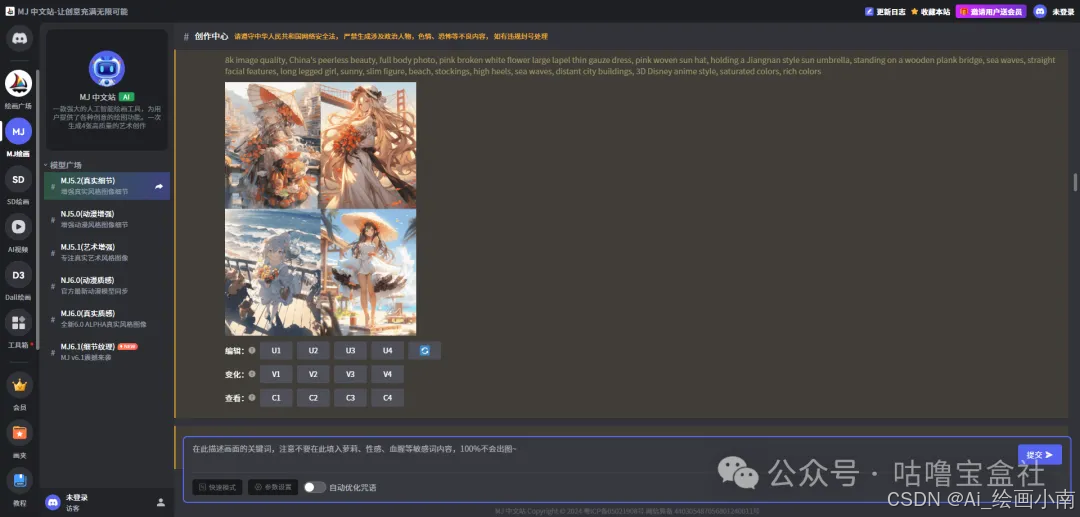The height and width of the screenshot is (517, 1080).
Task: Click V4 variation button
Action: pyautogui.click(x=388, y=374)
